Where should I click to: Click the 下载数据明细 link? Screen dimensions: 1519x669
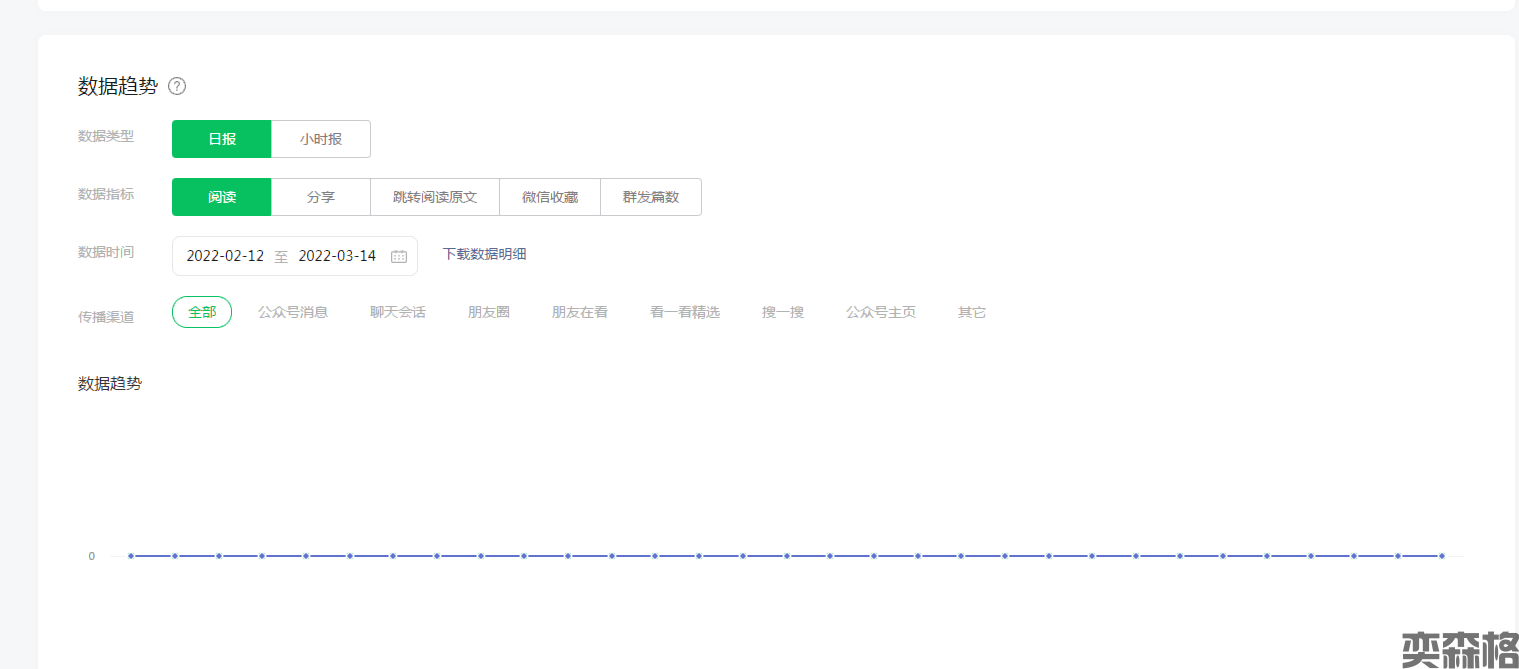tap(484, 254)
